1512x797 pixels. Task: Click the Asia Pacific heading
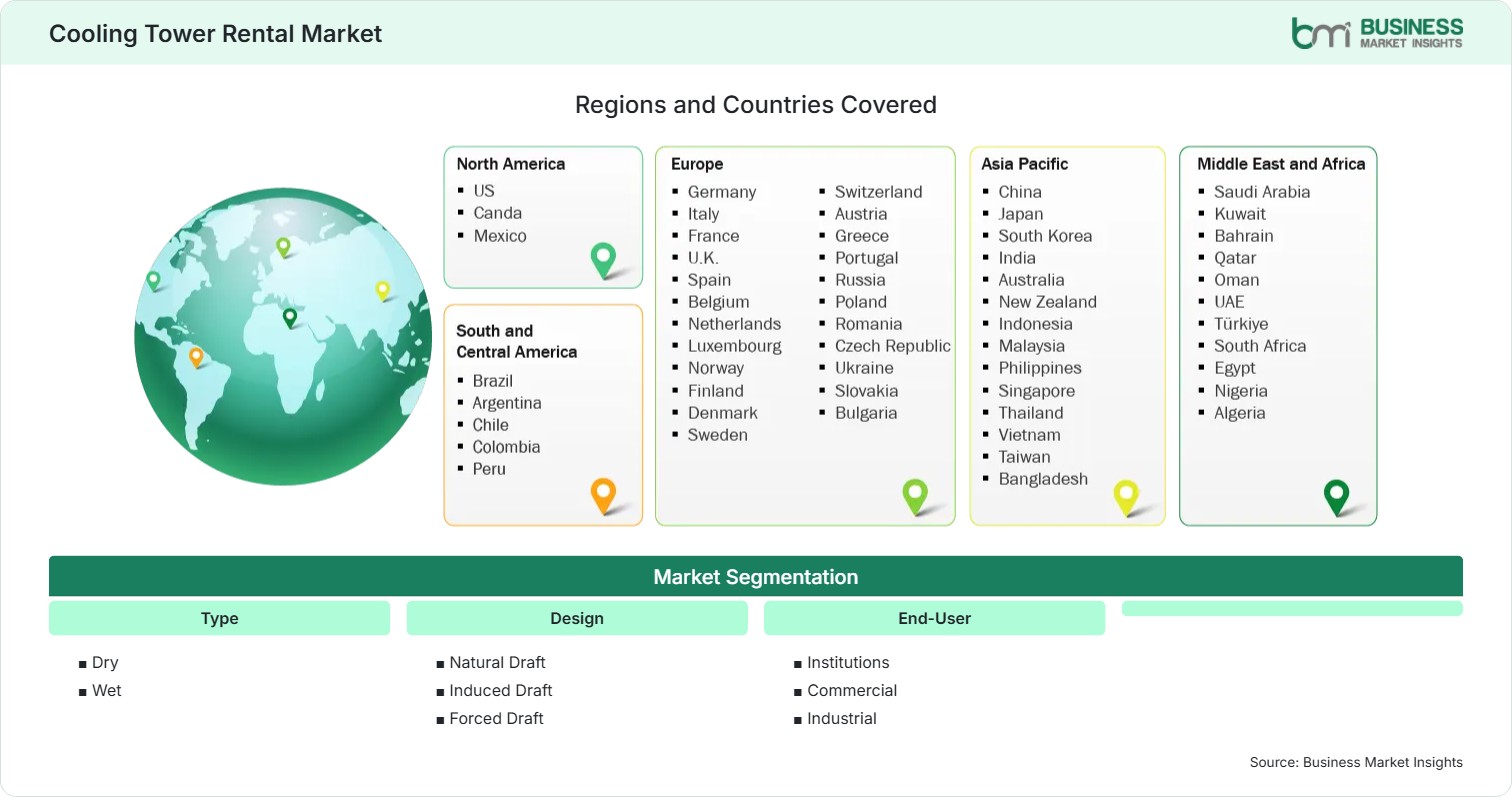[1025, 164]
